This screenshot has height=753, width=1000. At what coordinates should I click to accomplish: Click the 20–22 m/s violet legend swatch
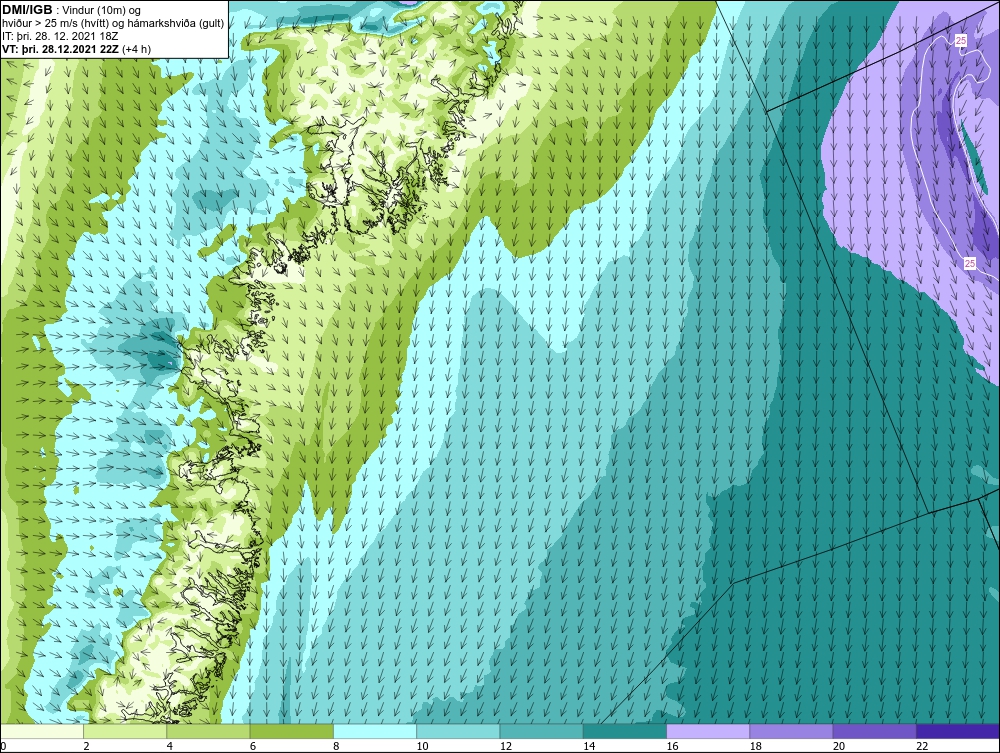(x=875, y=731)
